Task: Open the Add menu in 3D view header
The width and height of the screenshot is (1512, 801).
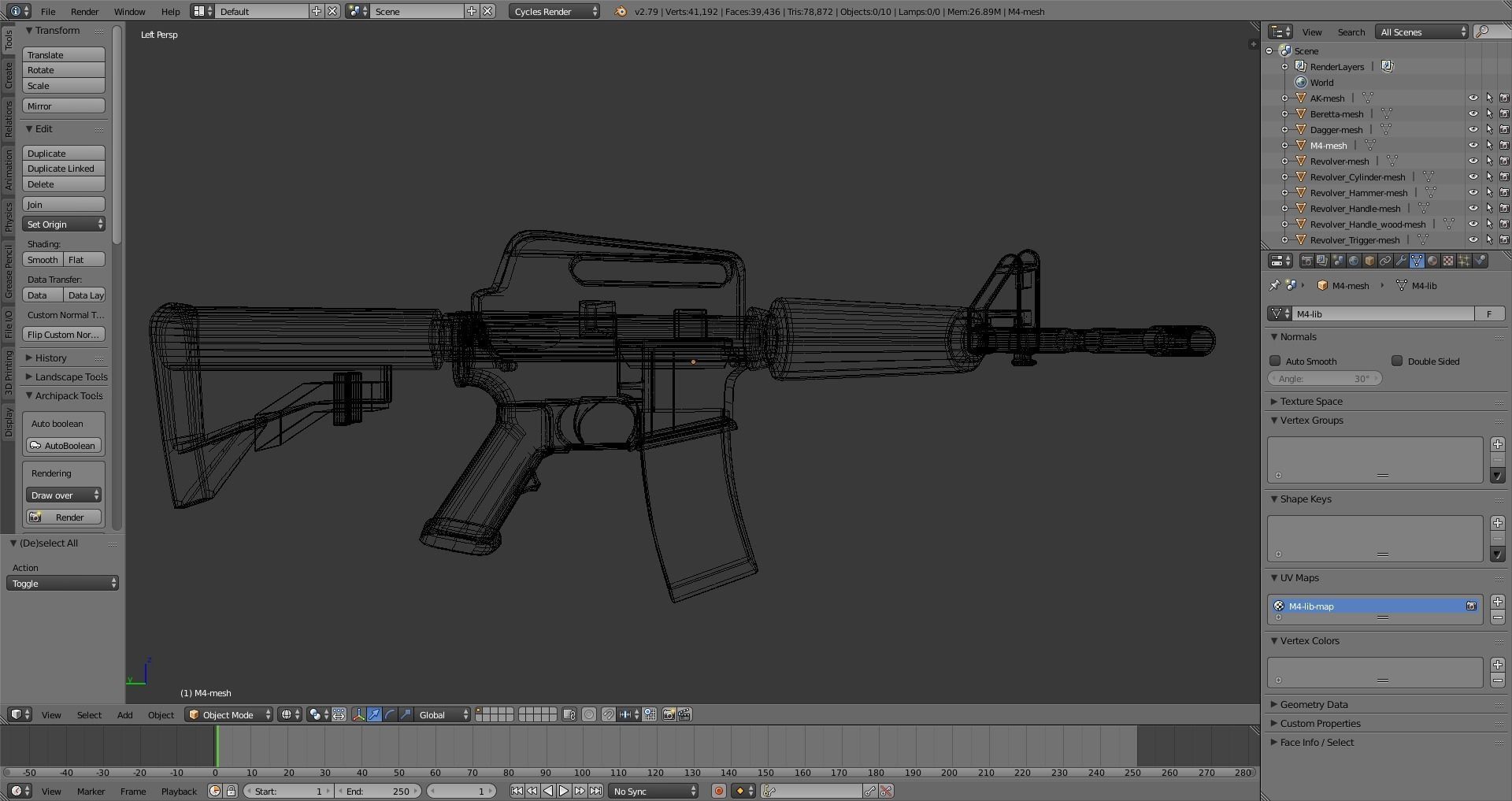Action: click(x=124, y=714)
